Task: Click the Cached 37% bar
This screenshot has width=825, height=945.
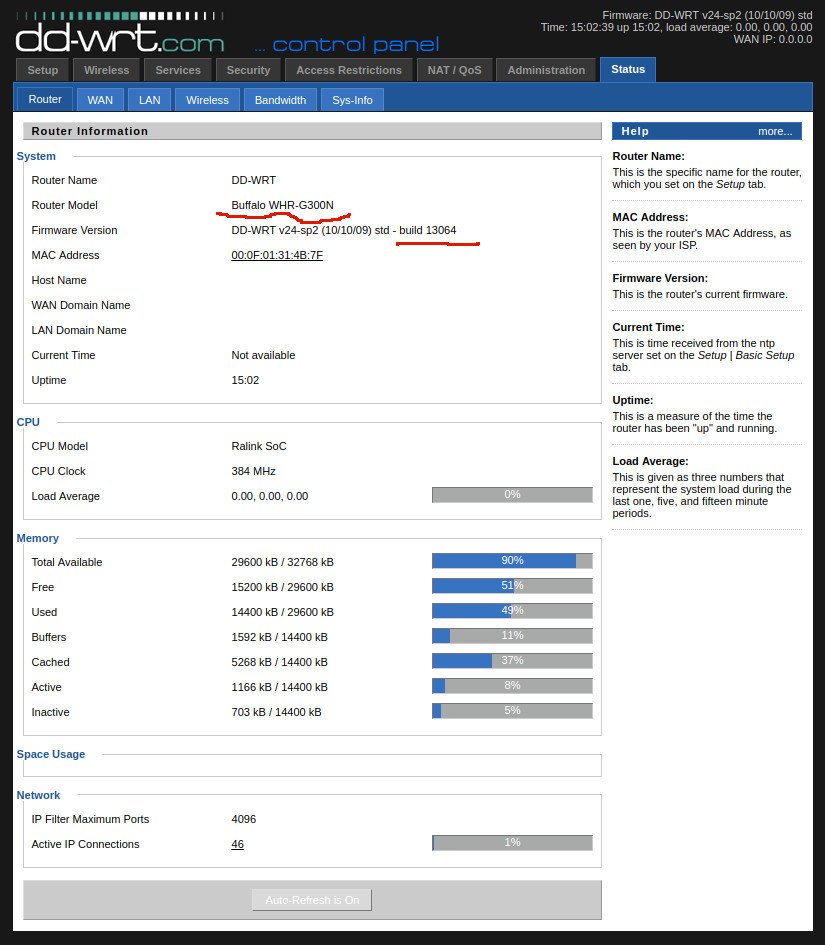Action: pyautogui.click(x=512, y=661)
